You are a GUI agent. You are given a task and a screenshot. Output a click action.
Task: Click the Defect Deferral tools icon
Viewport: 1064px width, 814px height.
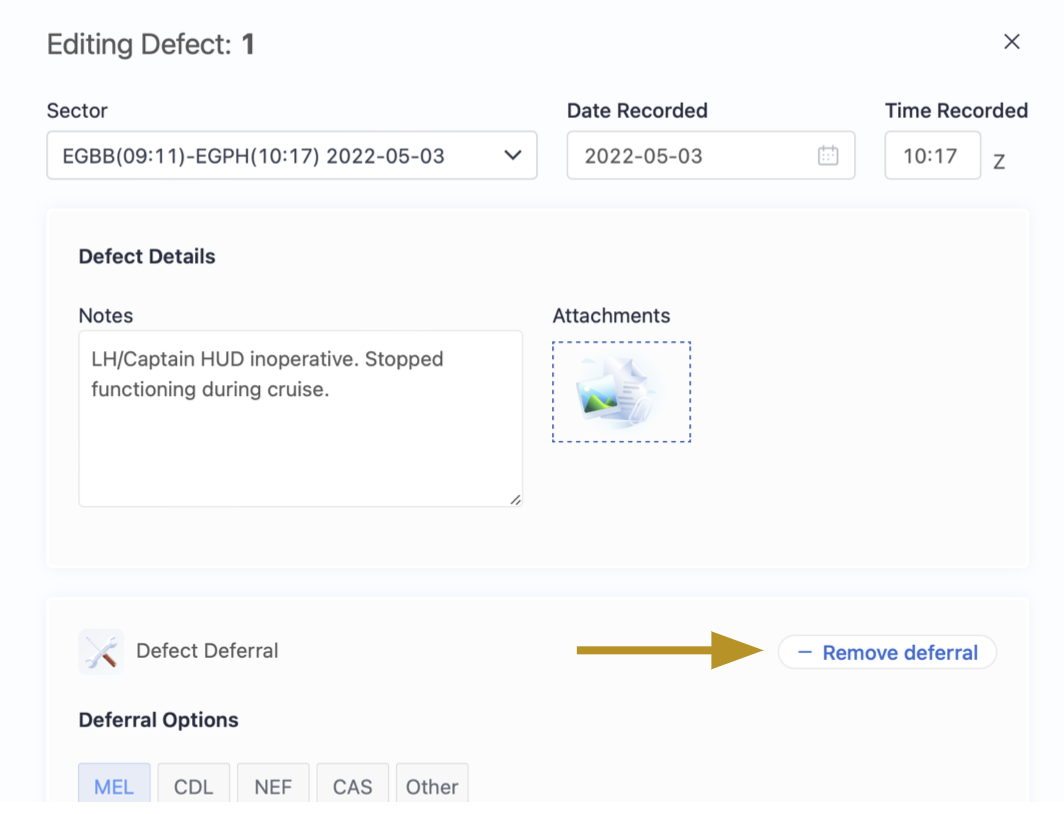click(x=101, y=651)
